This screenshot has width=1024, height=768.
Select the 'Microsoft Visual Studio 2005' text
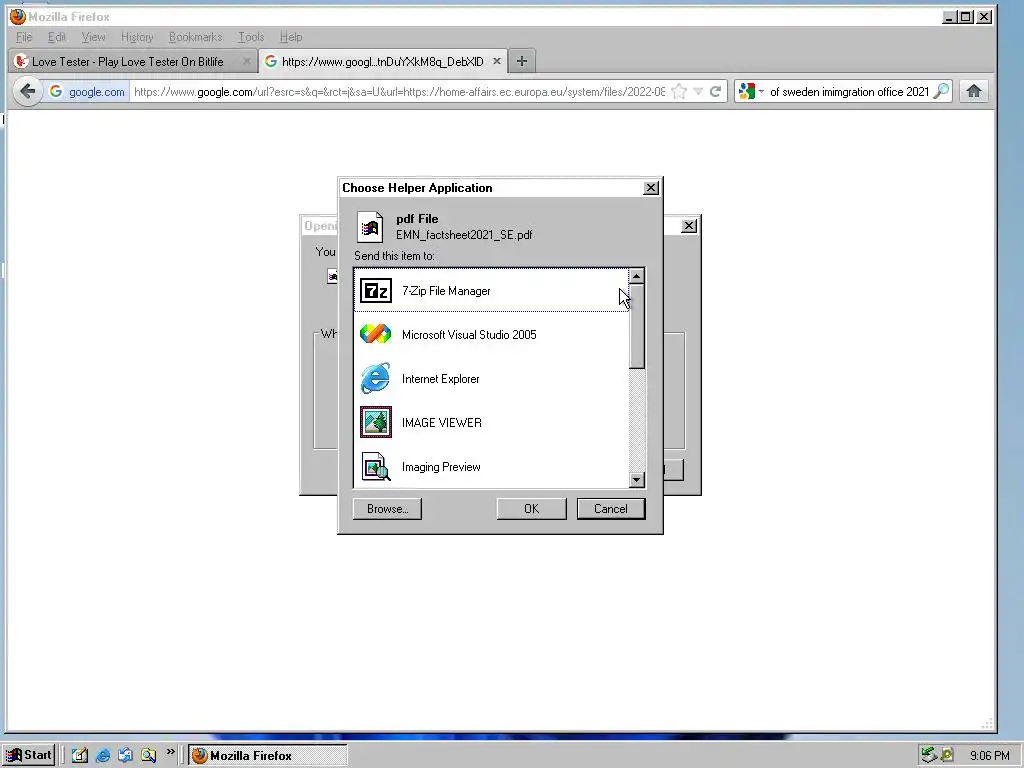point(469,334)
